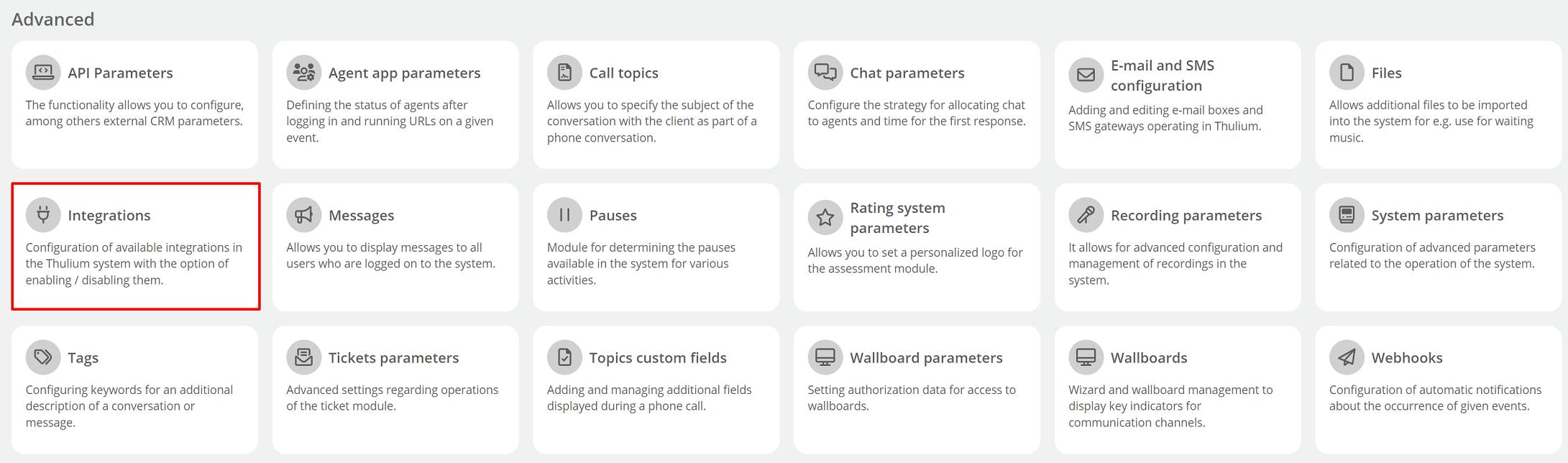Click the Integrations plug icon
Screen dimensions: 1568x463
43,215
